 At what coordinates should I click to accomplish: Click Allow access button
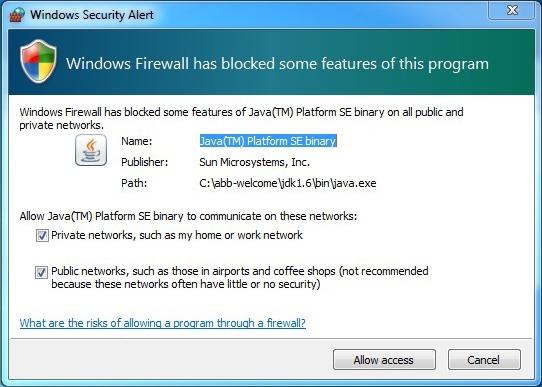tap(384, 360)
